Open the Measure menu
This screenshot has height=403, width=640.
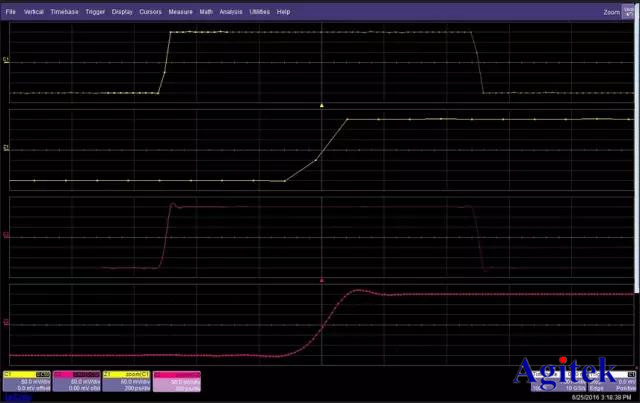coord(181,12)
